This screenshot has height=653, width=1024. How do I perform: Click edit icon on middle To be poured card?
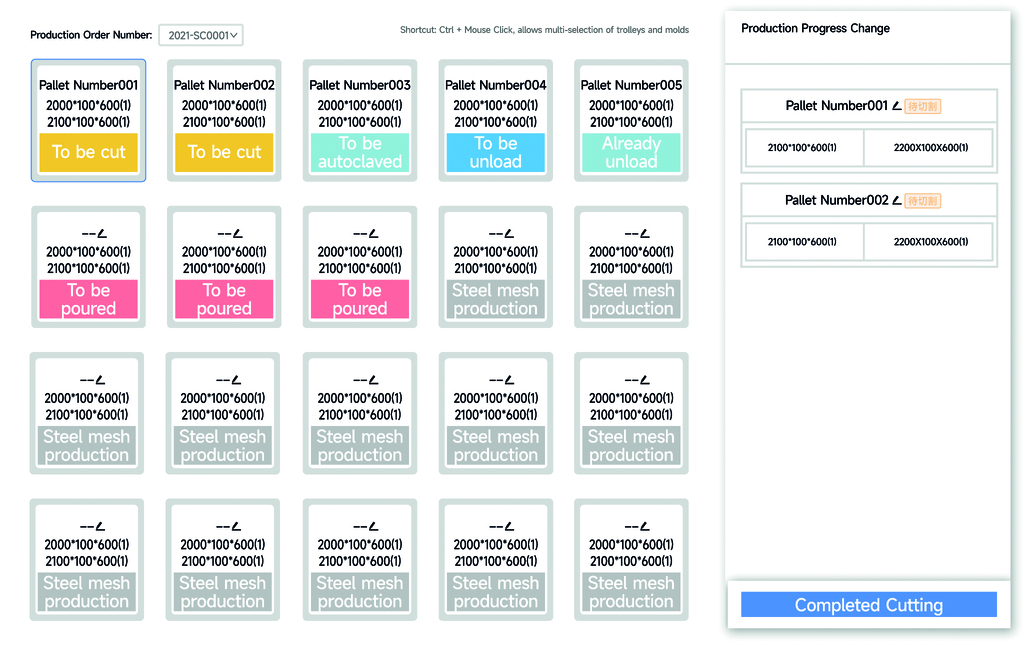click(x=235, y=234)
